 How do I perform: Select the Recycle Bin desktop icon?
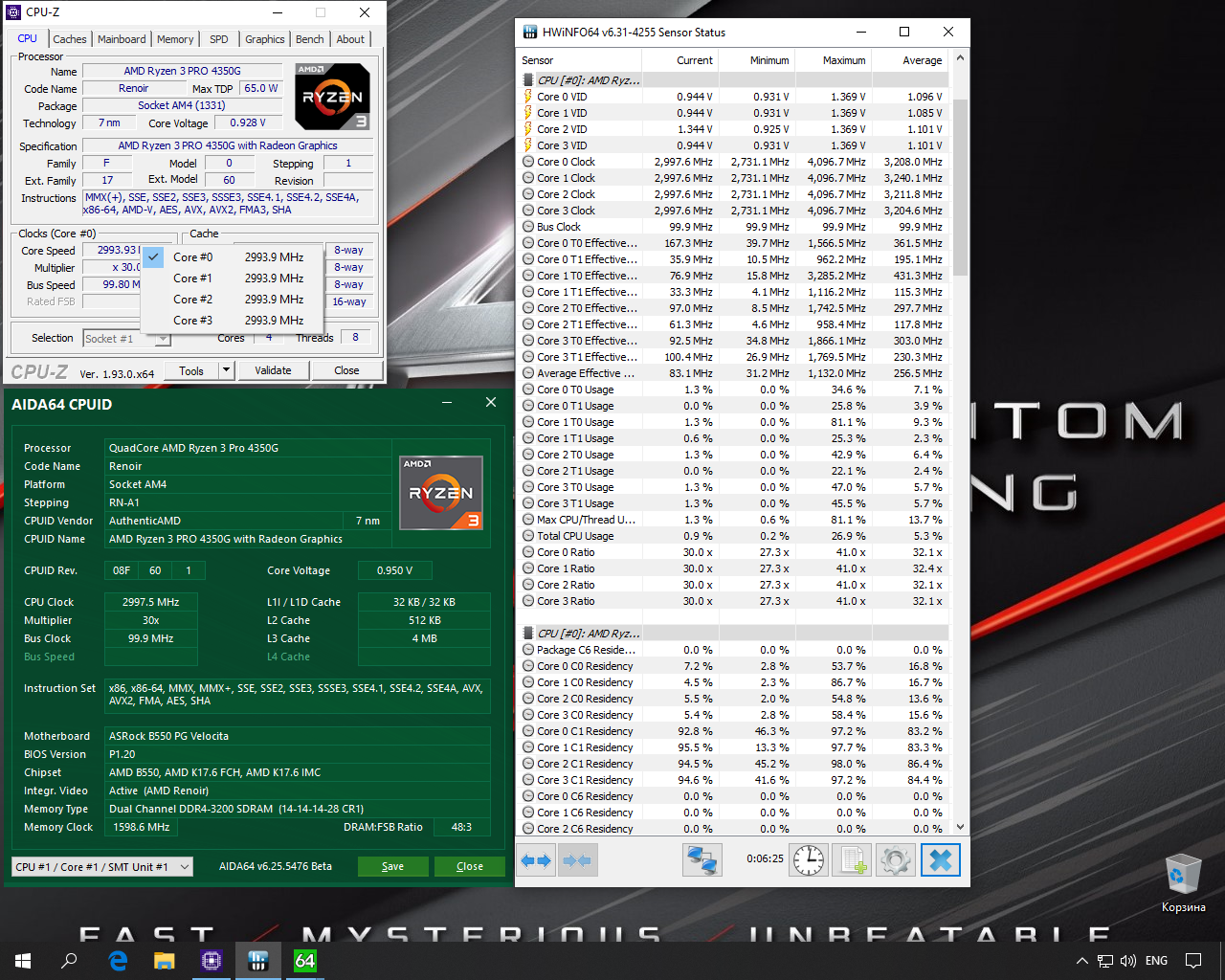tap(1183, 883)
